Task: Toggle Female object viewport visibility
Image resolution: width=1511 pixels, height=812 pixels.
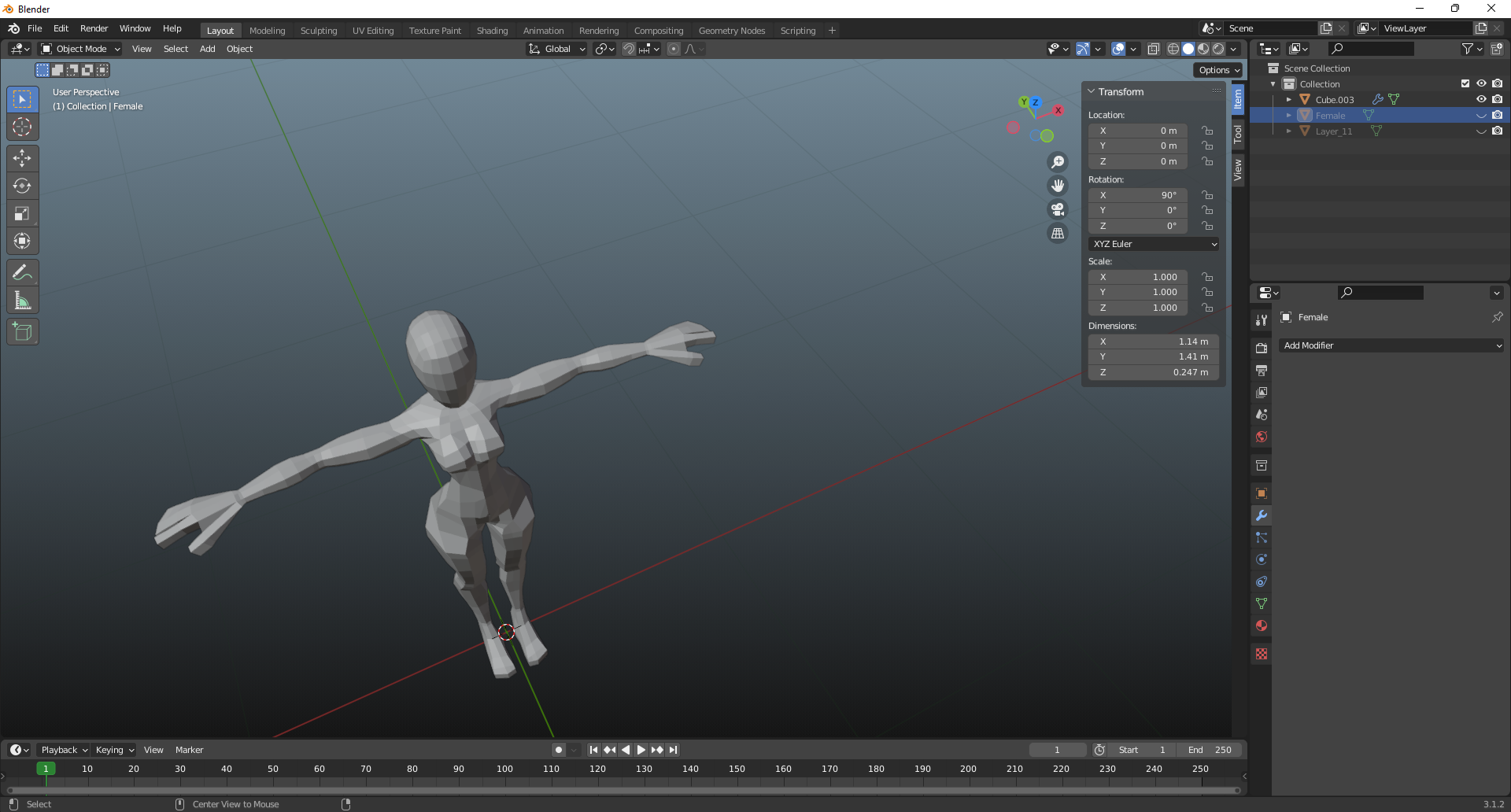Action: [1481, 115]
